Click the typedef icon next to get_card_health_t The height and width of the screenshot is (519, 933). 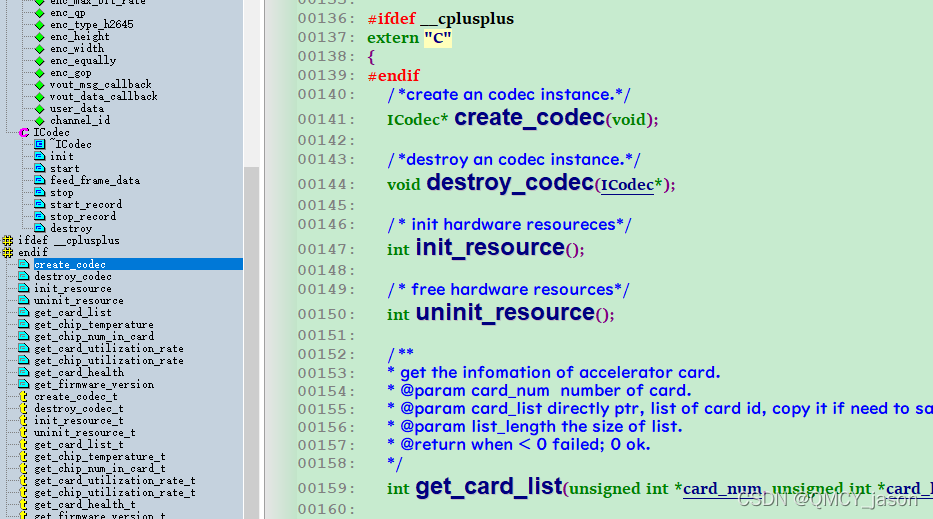(x=24, y=505)
